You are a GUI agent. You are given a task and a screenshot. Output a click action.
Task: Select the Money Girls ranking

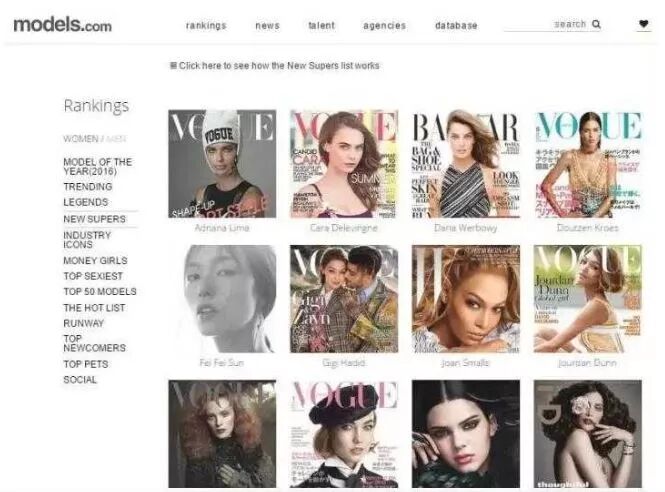(95, 260)
